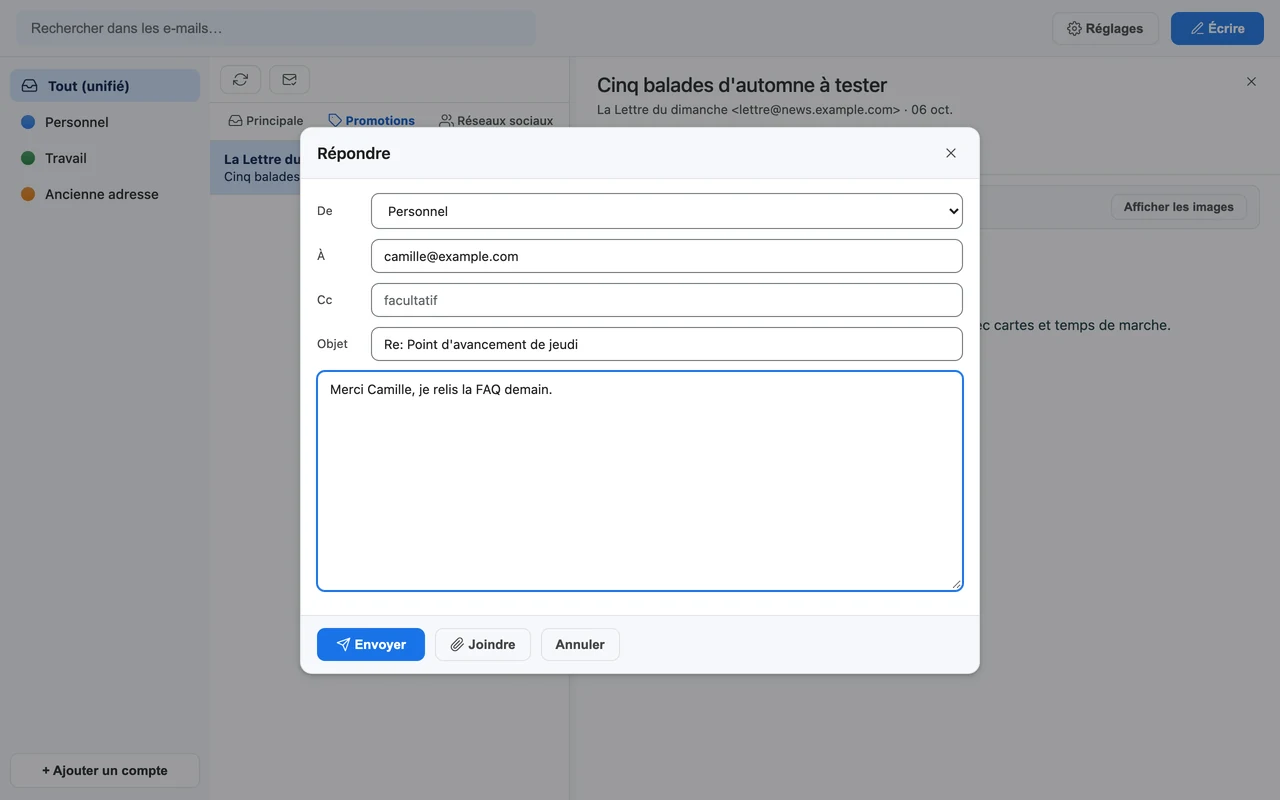This screenshot has height=800, width=1280.
Task: Open the Personnel account in sidebar
Action: (x=105, y=122)
